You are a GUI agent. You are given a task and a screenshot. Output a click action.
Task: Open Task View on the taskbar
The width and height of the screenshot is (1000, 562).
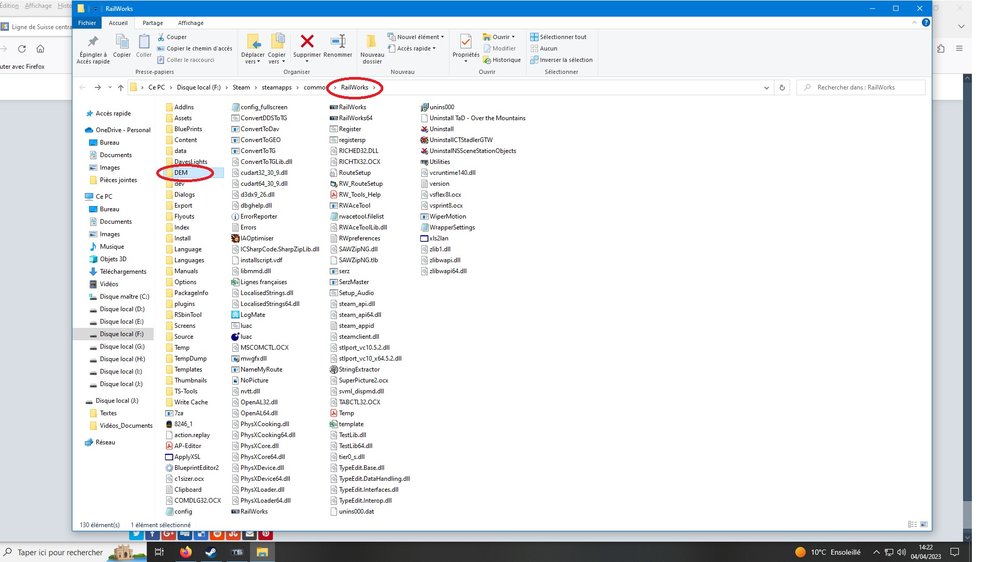click(159, 552)
